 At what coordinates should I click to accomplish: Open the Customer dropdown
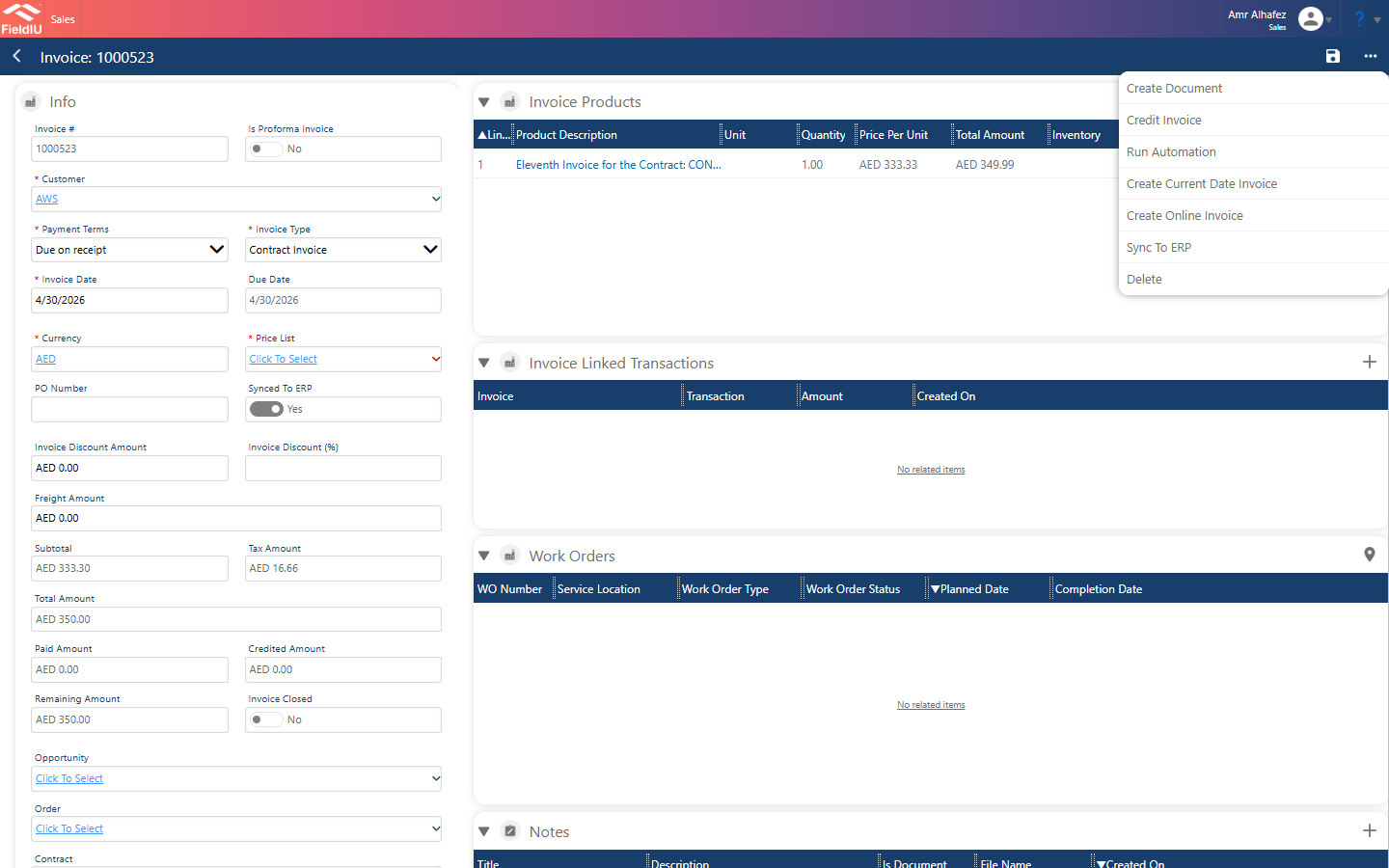(436, 200)
